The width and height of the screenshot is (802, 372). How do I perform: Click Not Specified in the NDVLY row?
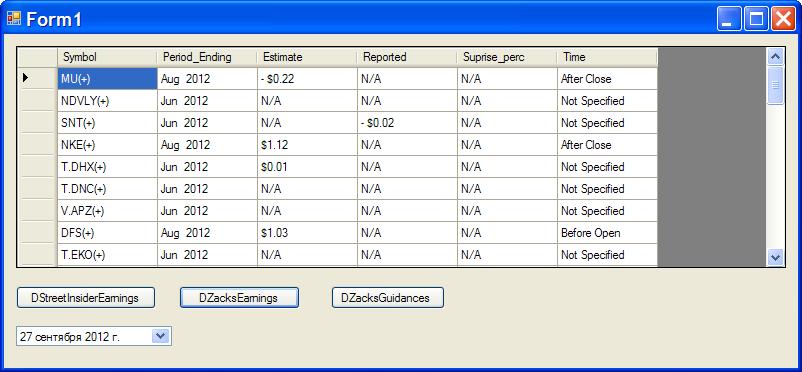point(607,101)
